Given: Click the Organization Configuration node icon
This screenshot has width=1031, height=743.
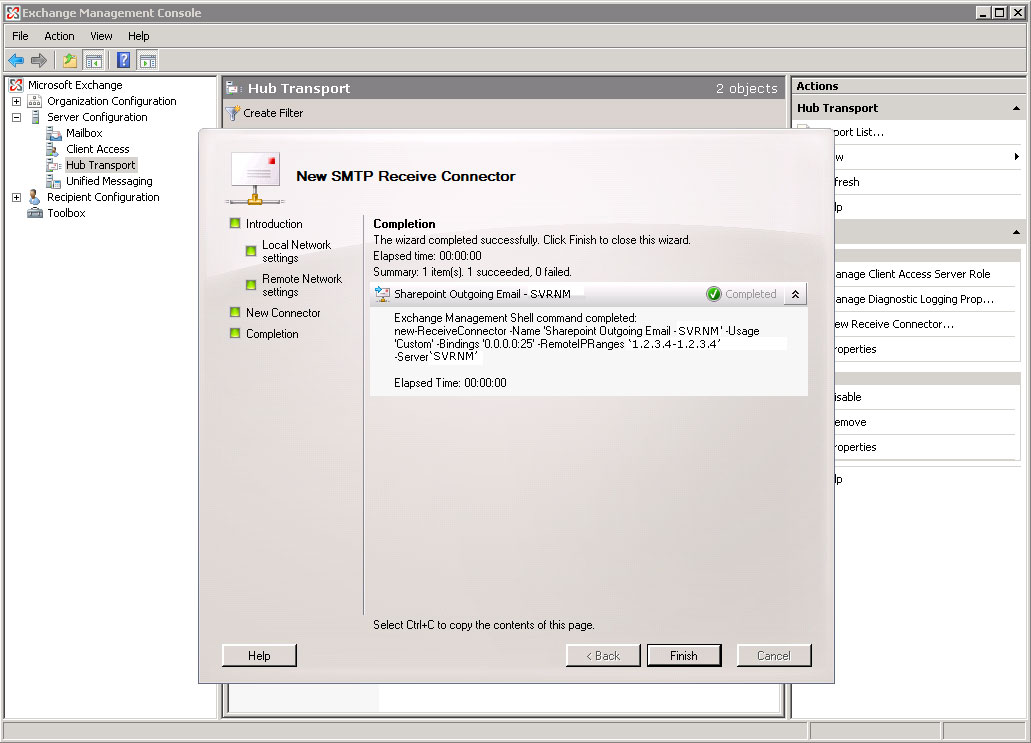Looking at the screenshot, I should point(35,101).
